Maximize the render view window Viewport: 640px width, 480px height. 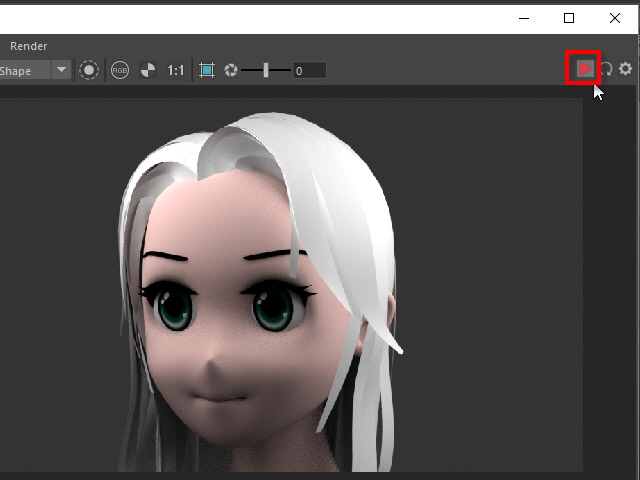click(569, 18)
